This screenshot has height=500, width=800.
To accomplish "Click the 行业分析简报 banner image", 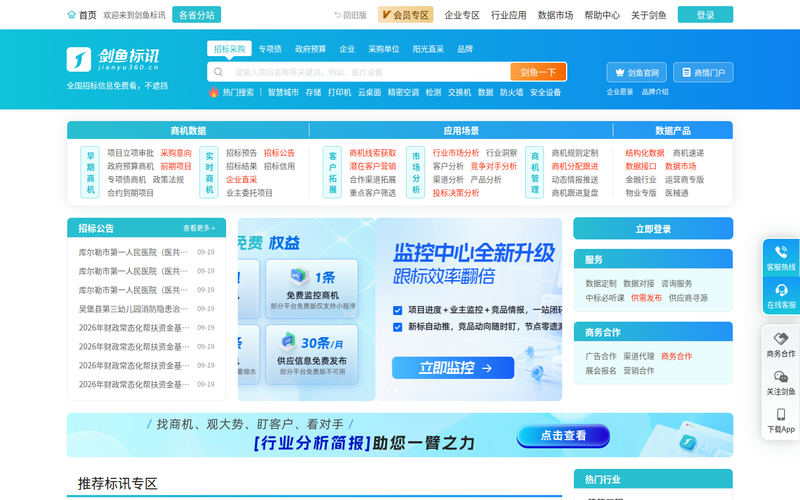I will (x=400, y=435).
